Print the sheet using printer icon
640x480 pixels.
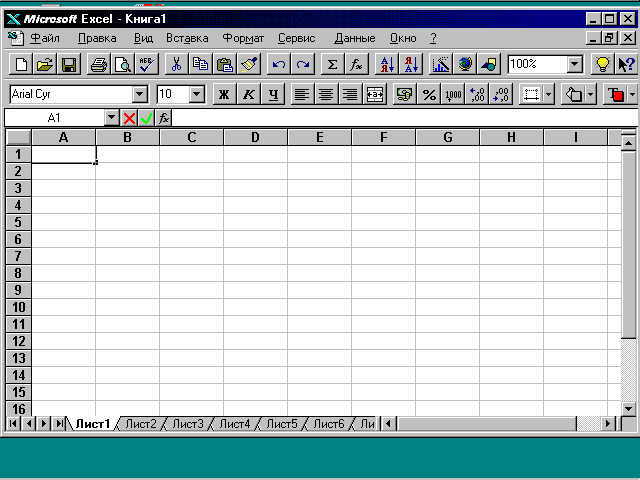tap(99, 64)
